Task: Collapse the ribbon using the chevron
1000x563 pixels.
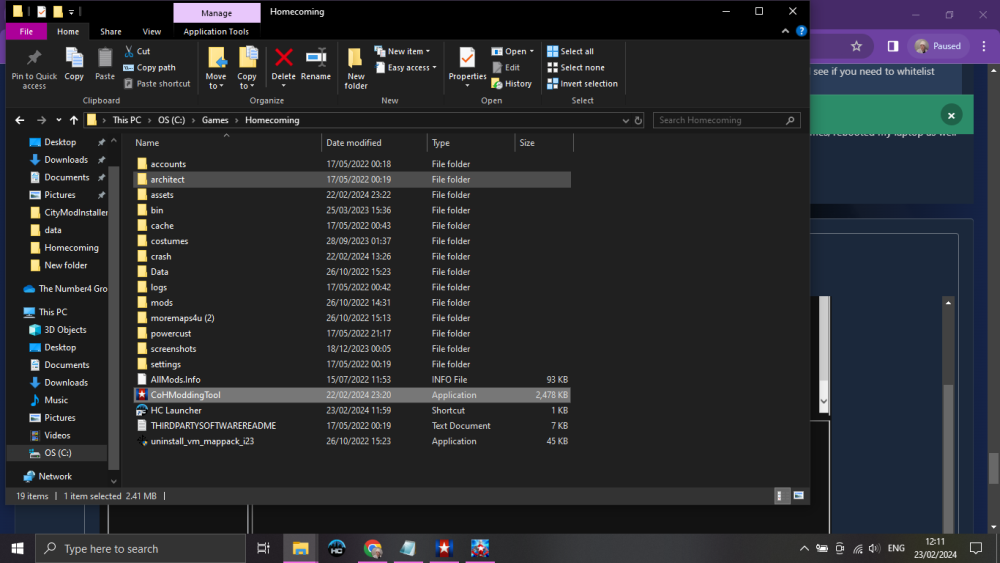Action: [x=784, y=32]
